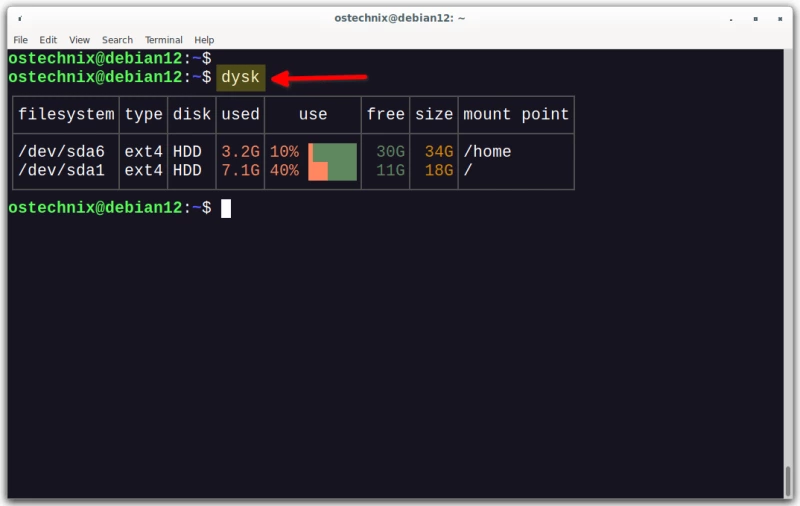Click the usage bar for /dev/sda6
The height and width of the screenshot is (506, 800).
point(332,152)
